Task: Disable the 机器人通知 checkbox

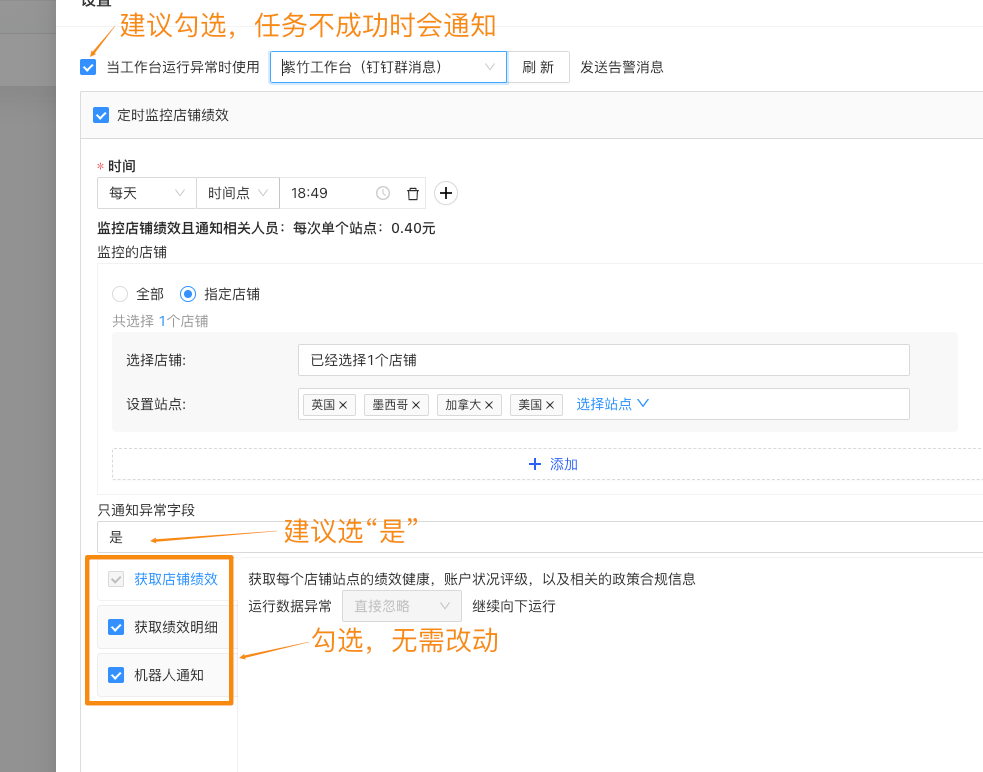Action: (116, 675)
